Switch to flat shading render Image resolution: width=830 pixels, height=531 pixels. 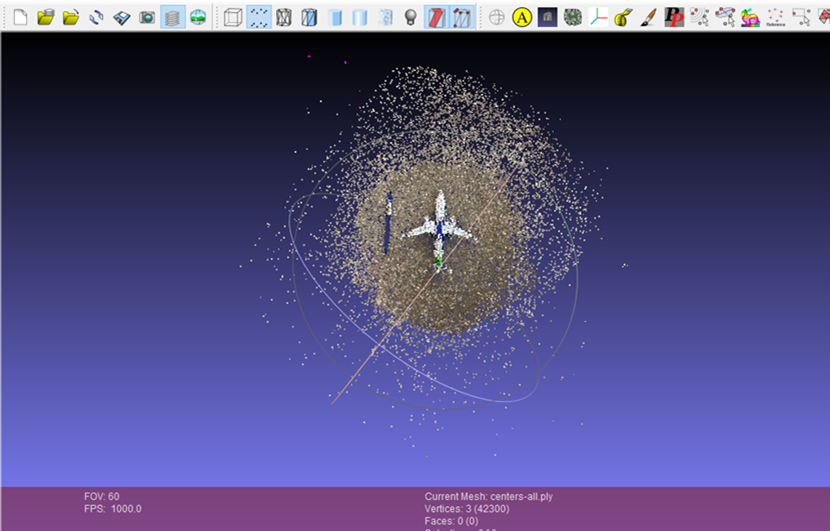click(360, 17)
